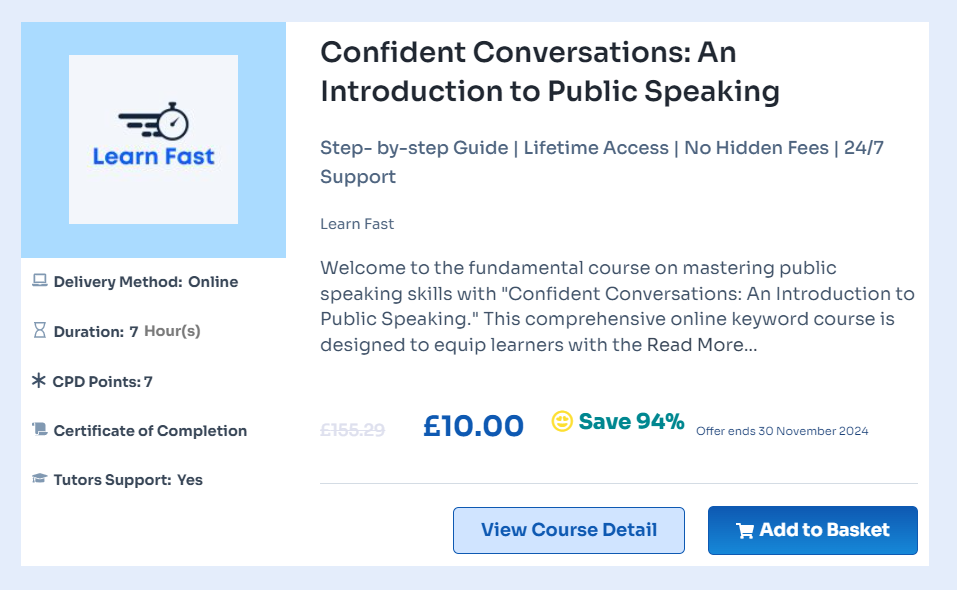Viewport: 957px width, 590px height.
Task: Click the Offer ends 30 November 2024 text
Action: point(782,431)
